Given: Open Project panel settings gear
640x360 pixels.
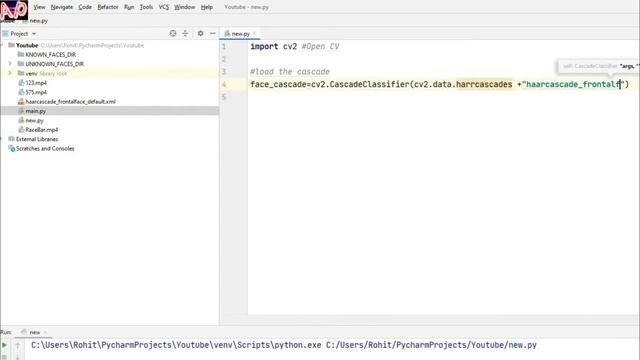Looking at the screenshot, I should click(200, 33).
